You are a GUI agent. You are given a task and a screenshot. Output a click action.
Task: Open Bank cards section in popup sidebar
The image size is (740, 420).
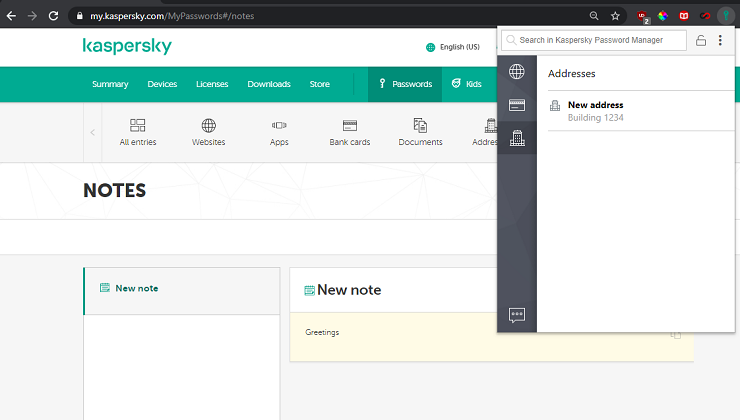click(x=517, y=105)
